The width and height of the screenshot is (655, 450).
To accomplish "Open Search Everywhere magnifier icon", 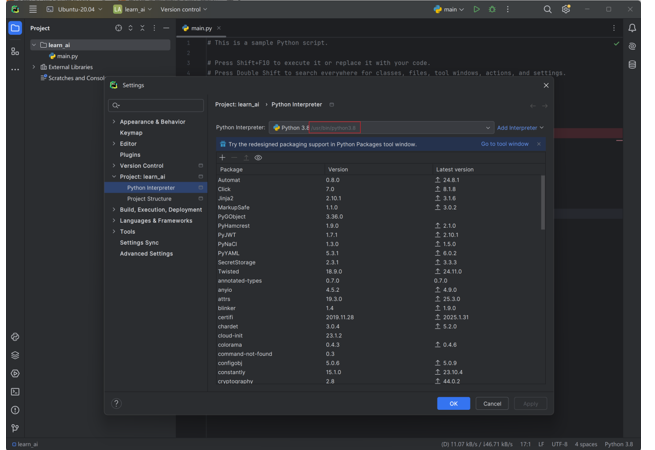I will click(547, 9).
